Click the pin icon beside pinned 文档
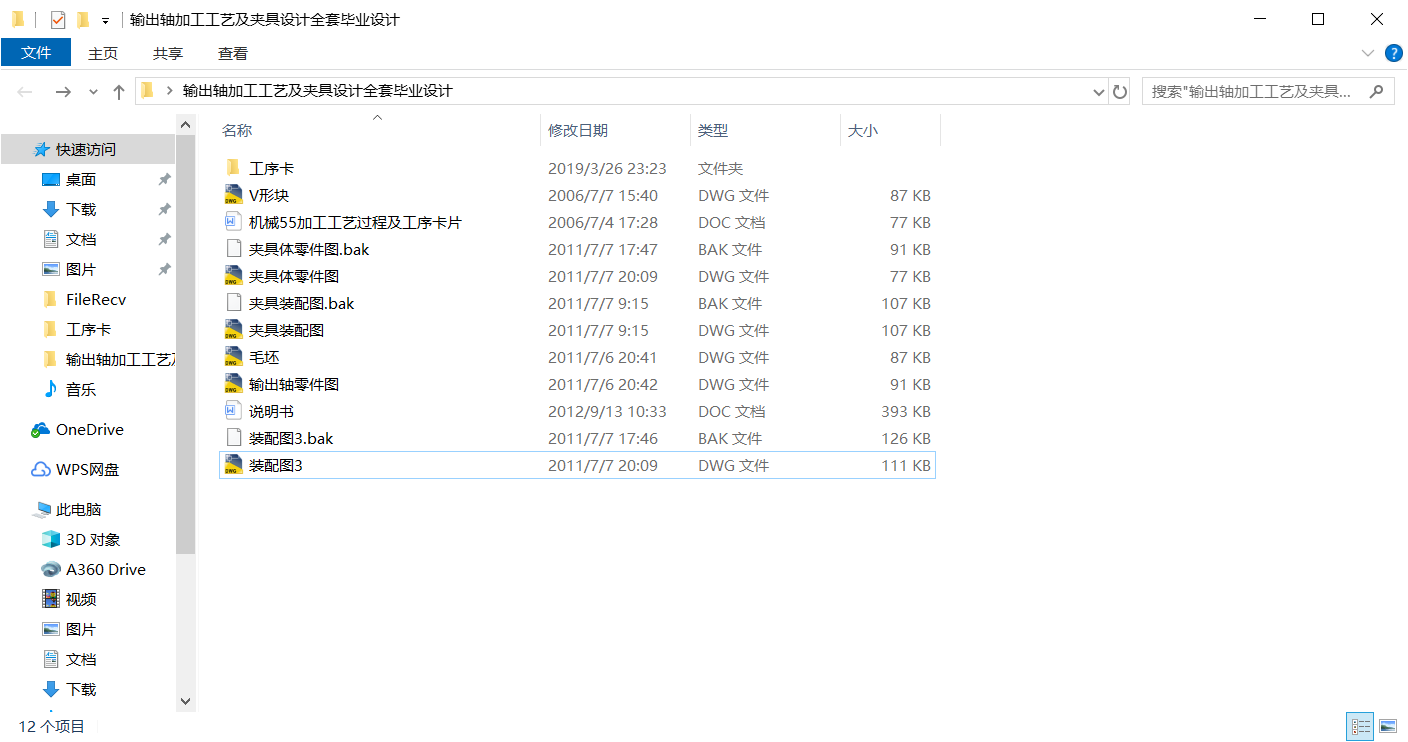The width and height of the screenshot is (1408, 742). (164, 239)
